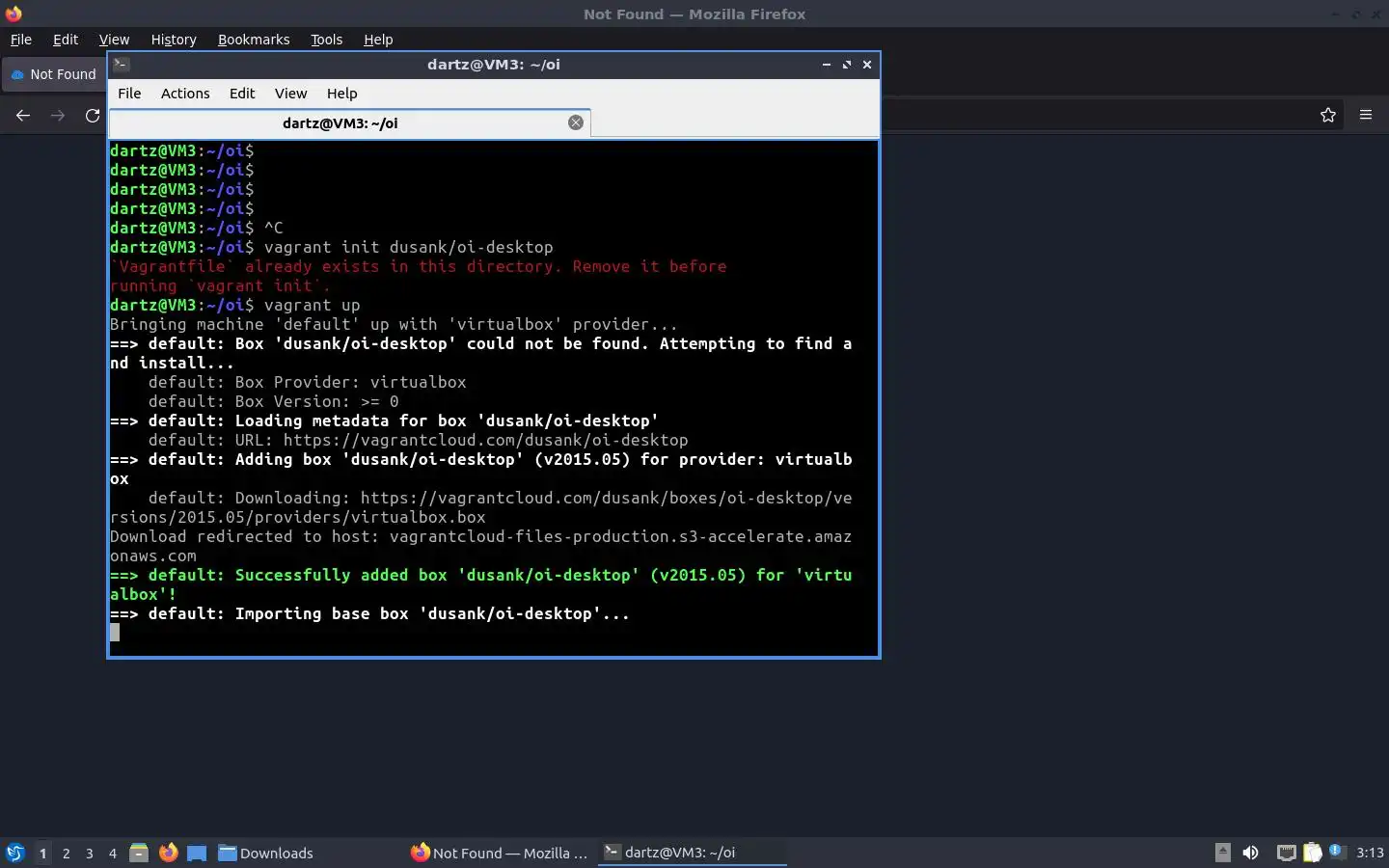Click the 'Box Version: >= 0' line
Viewport: 1389px width, 868px height.
coord(273,401)
